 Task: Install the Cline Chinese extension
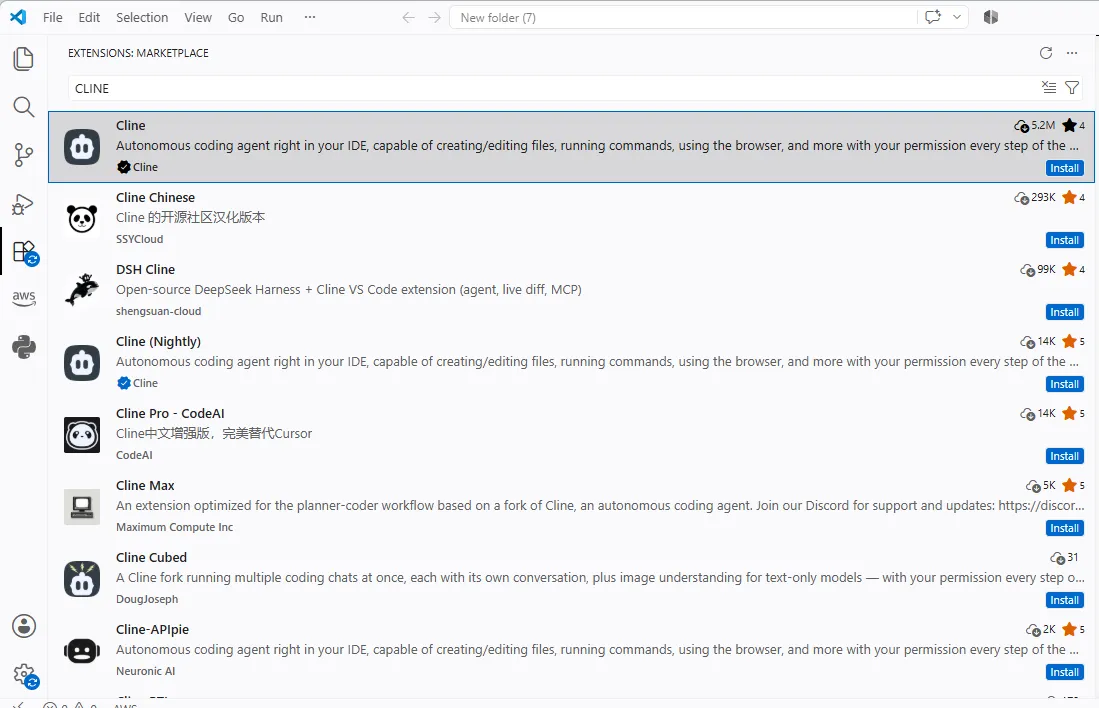point(1064,240)
